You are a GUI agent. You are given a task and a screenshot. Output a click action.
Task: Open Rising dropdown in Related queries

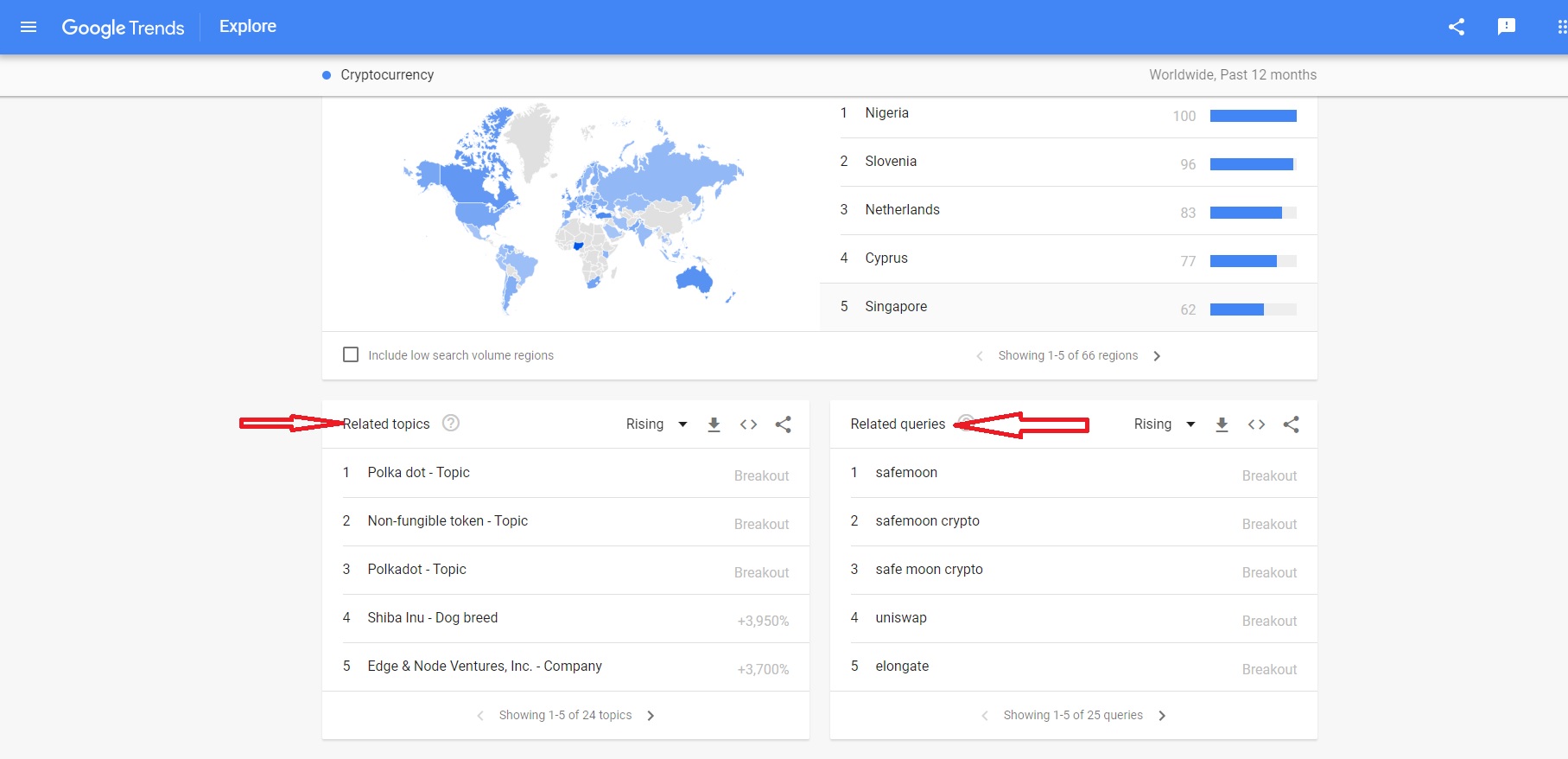[1165, 424]
